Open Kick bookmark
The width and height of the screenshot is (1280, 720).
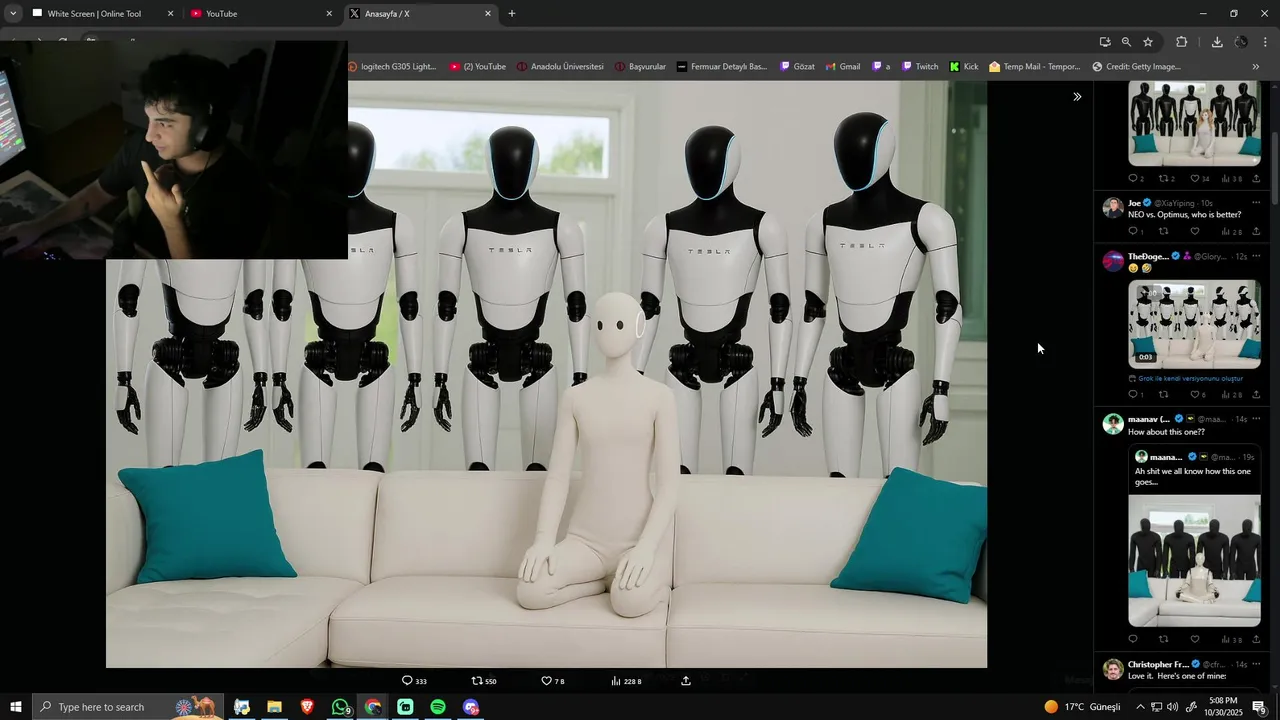point(964,67)
